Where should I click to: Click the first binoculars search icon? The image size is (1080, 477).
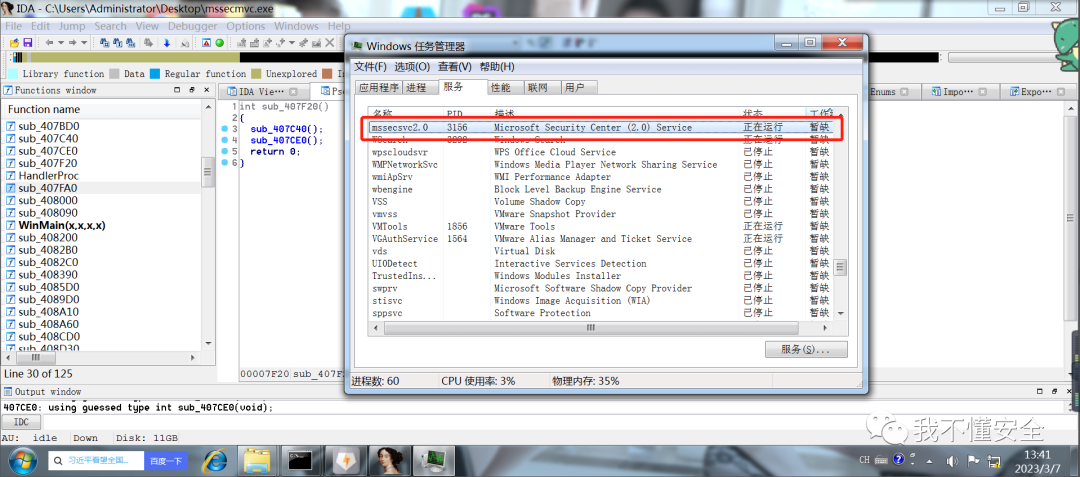pos(105,43)
